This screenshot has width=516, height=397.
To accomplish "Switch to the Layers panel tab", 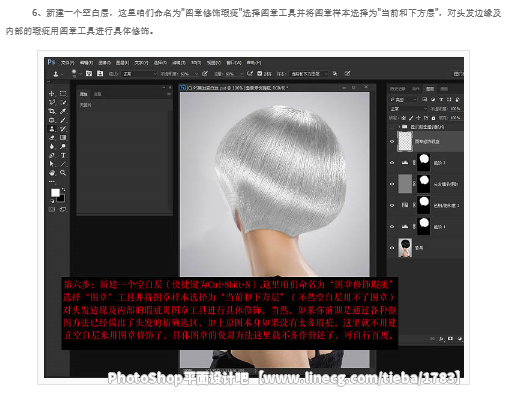I will (430, 89).
